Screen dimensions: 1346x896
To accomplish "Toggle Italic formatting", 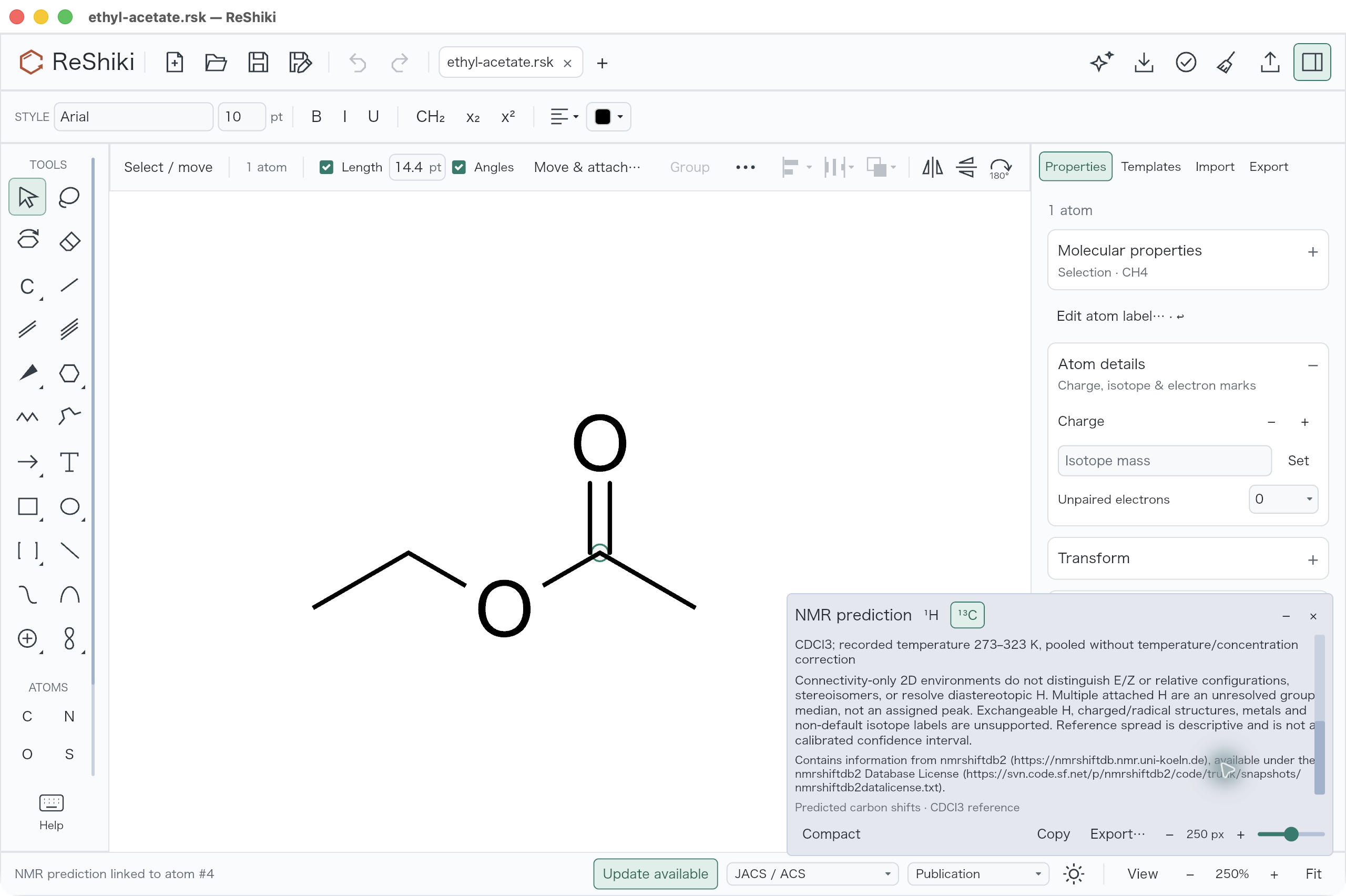I will pyautogui.click(x=344, y=117).
